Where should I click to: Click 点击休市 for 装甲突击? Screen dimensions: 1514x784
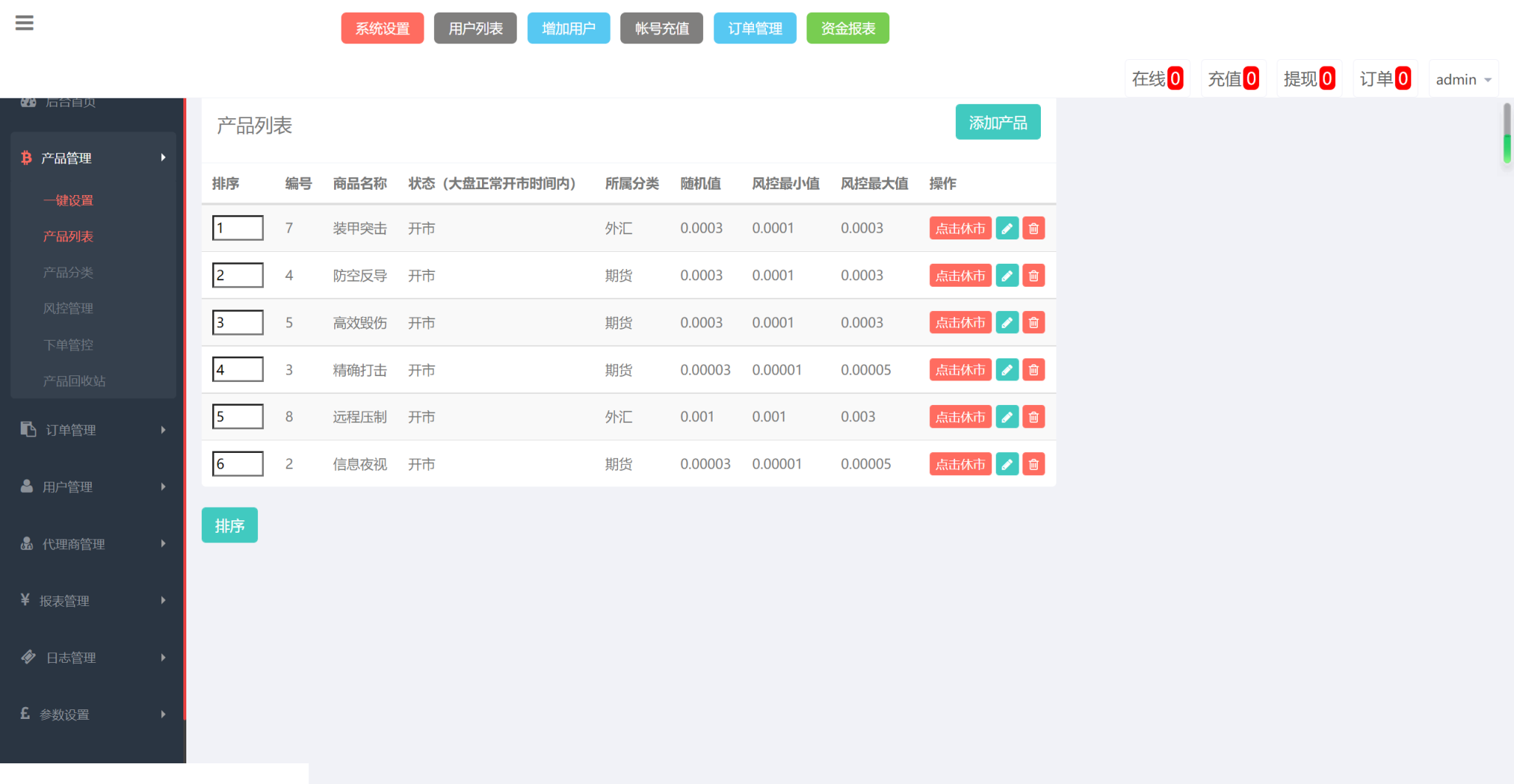coord(960,228)
